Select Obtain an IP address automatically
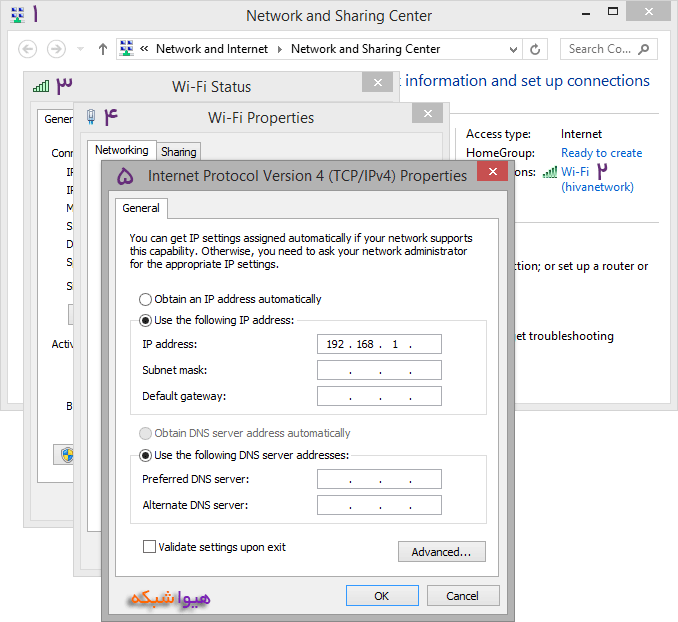 (x=146, y=299)
